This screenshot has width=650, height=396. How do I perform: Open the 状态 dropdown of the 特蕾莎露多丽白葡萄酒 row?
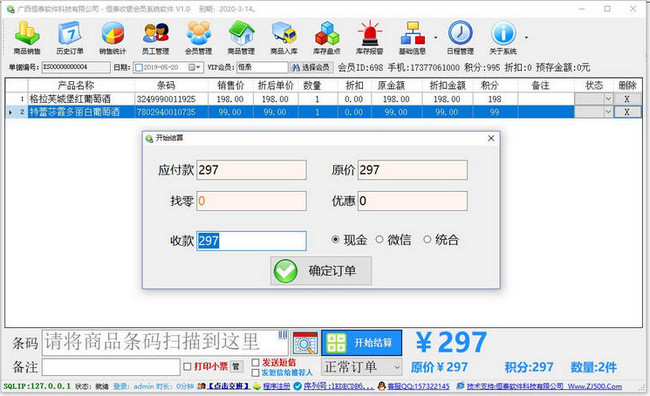[608, 112]
